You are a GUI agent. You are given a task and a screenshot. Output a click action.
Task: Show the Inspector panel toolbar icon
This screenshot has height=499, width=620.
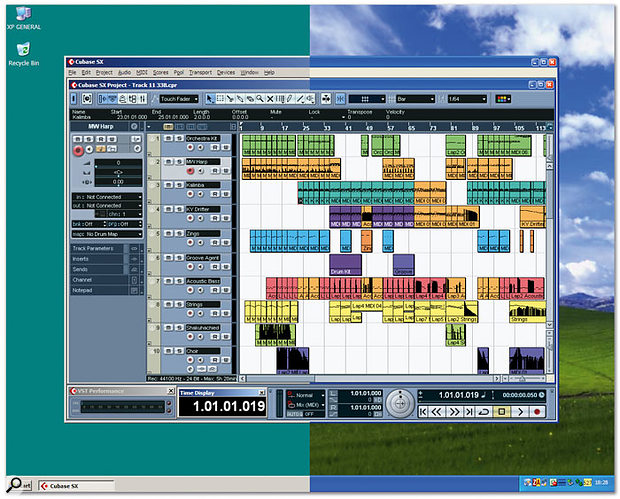point(102,99)
